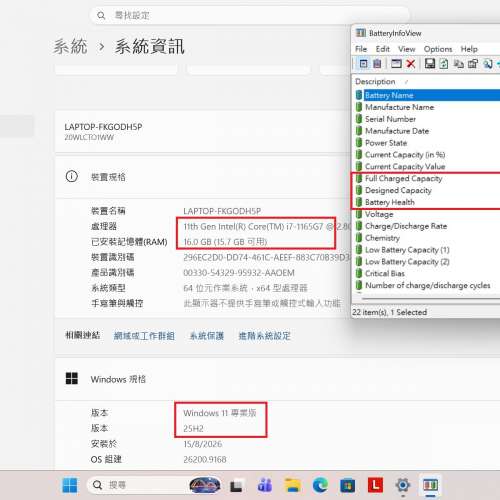Open the 網域或工作群組 link

pos(144,336)
